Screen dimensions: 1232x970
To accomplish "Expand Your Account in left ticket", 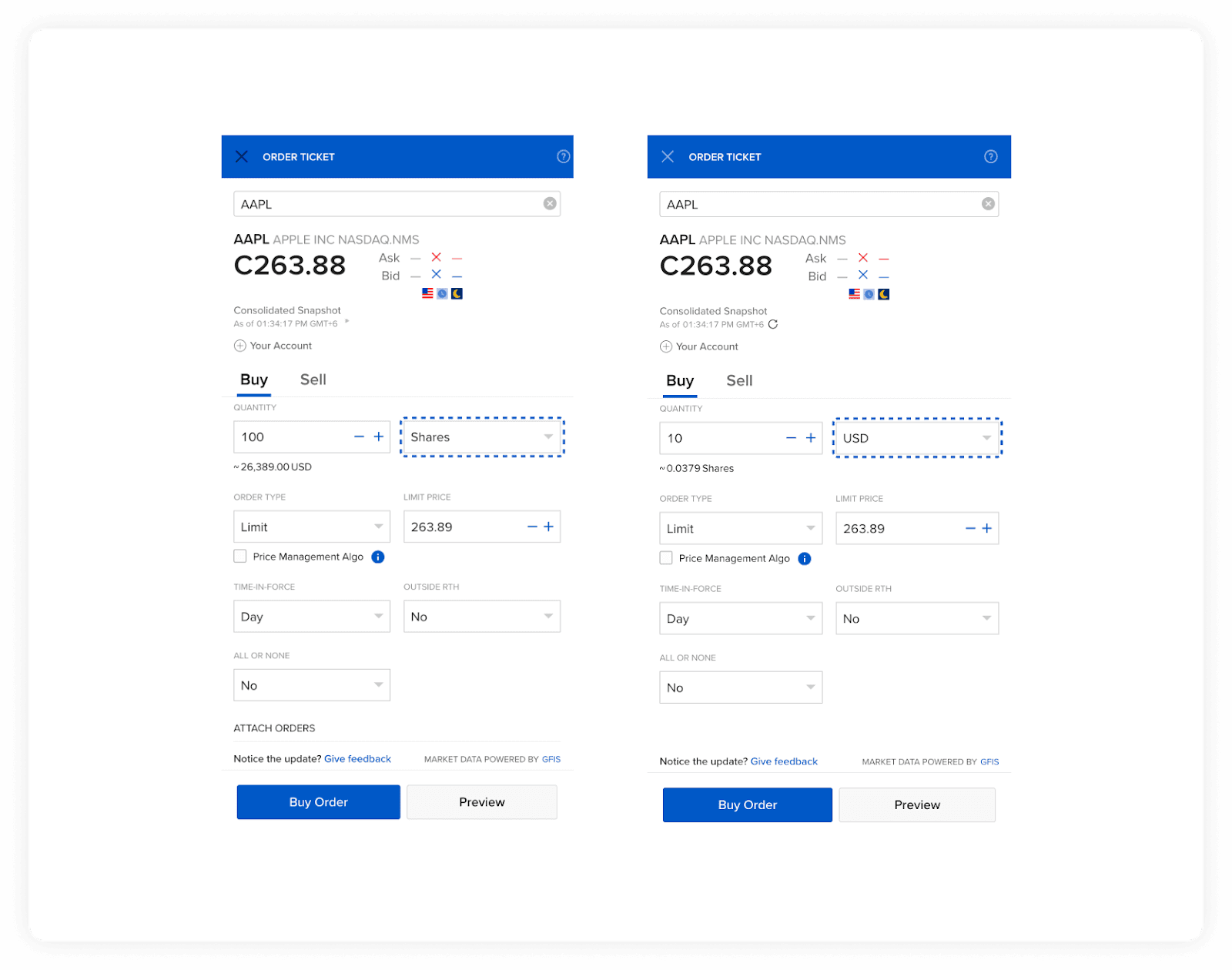I will coord(273,346).
